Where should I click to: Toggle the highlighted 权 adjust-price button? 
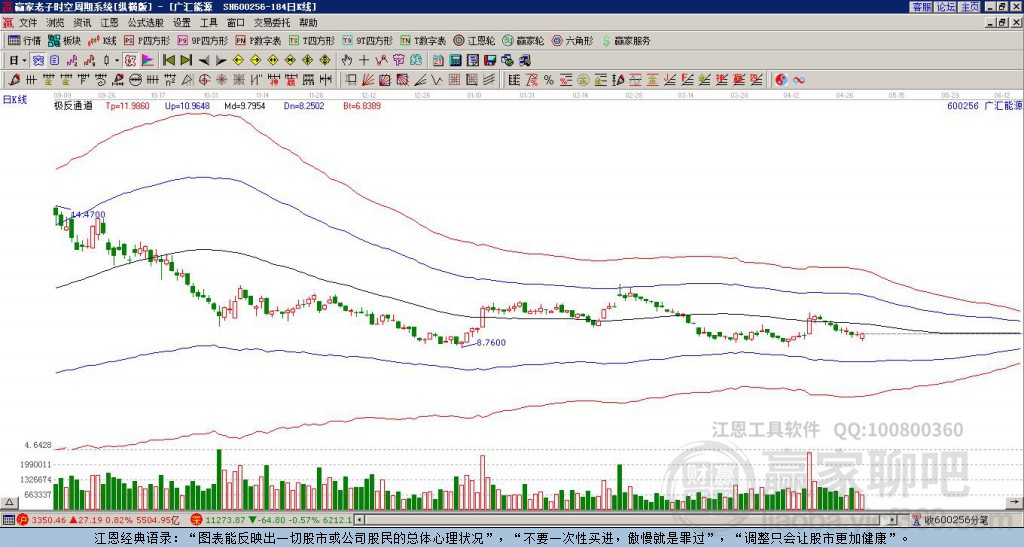pyautogui.click(x=130, y=60)
